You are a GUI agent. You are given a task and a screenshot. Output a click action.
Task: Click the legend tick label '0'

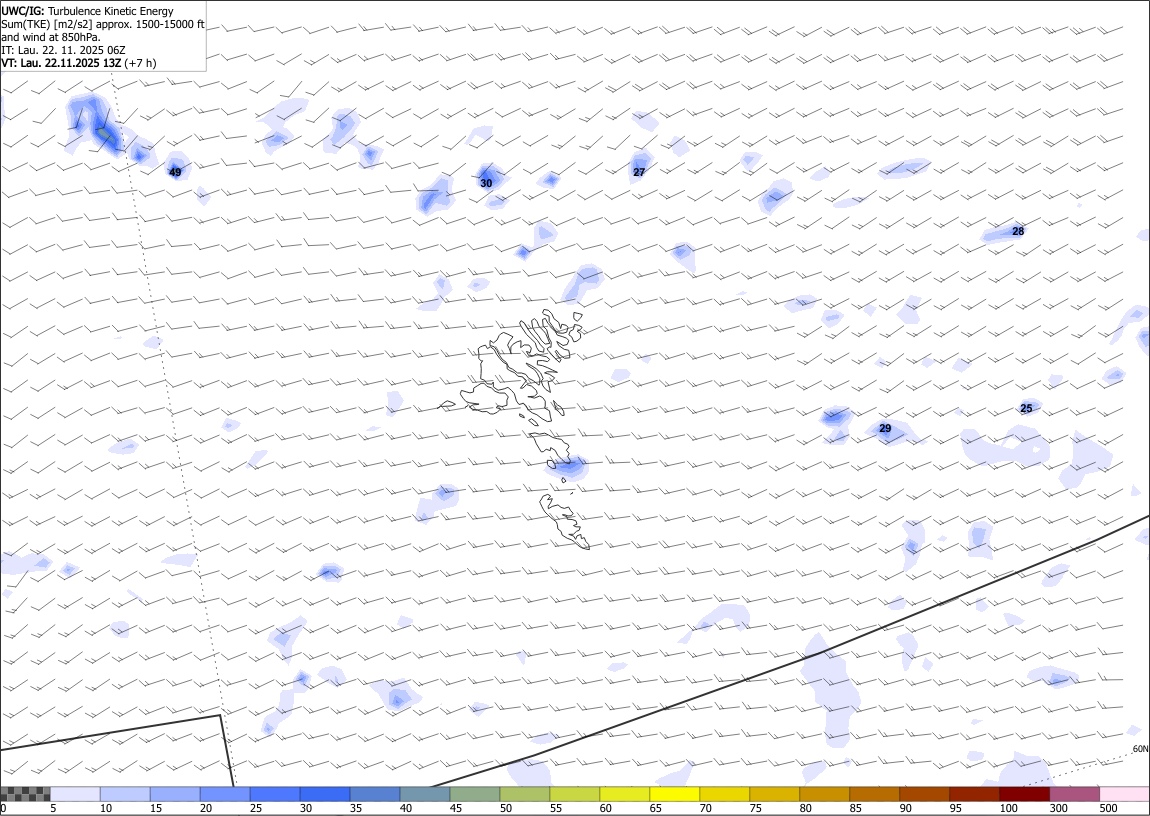(4, 808)
